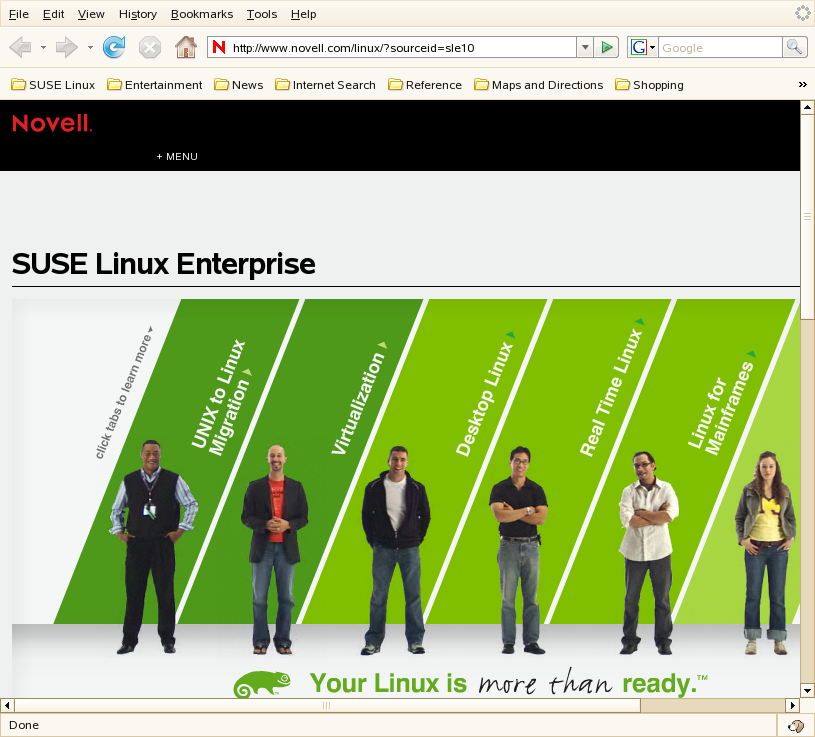Click the man in vest with badge
This screenshot has width=815, height=737.
[x=152, y=546]
